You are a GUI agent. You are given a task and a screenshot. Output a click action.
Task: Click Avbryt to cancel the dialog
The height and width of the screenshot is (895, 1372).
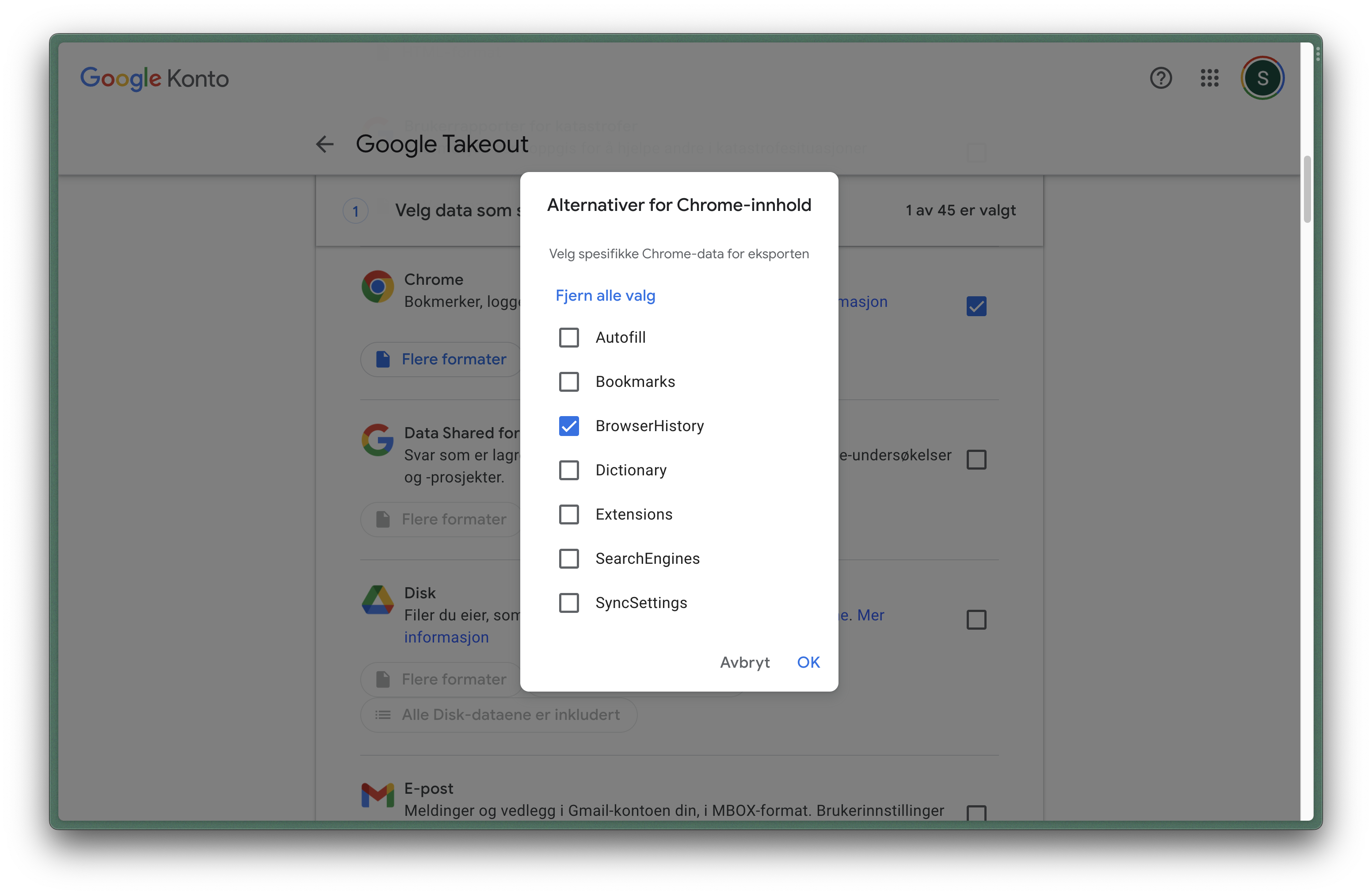[x=745, y=662]
